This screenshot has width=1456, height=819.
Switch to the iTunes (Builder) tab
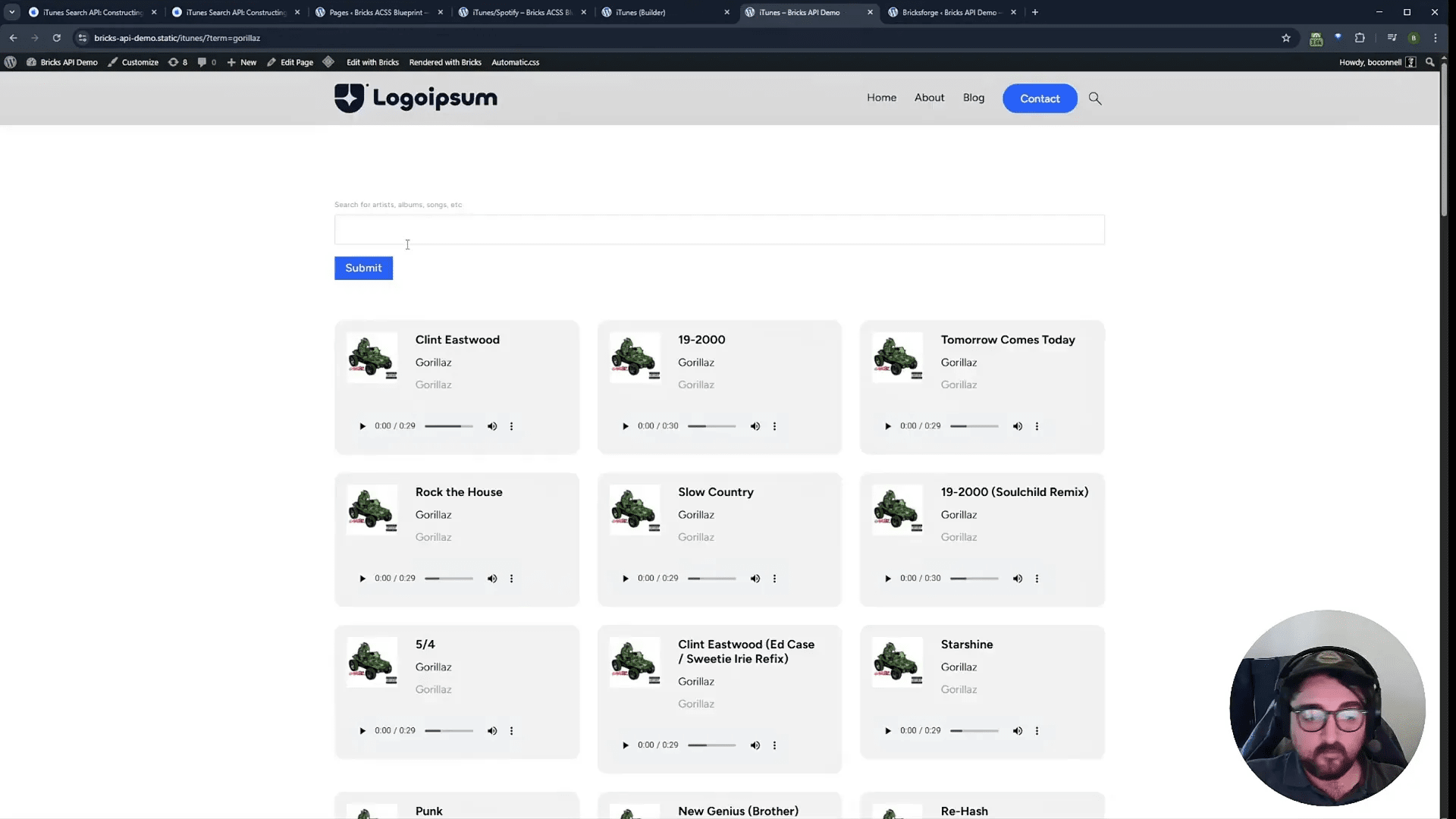(665, 12)
